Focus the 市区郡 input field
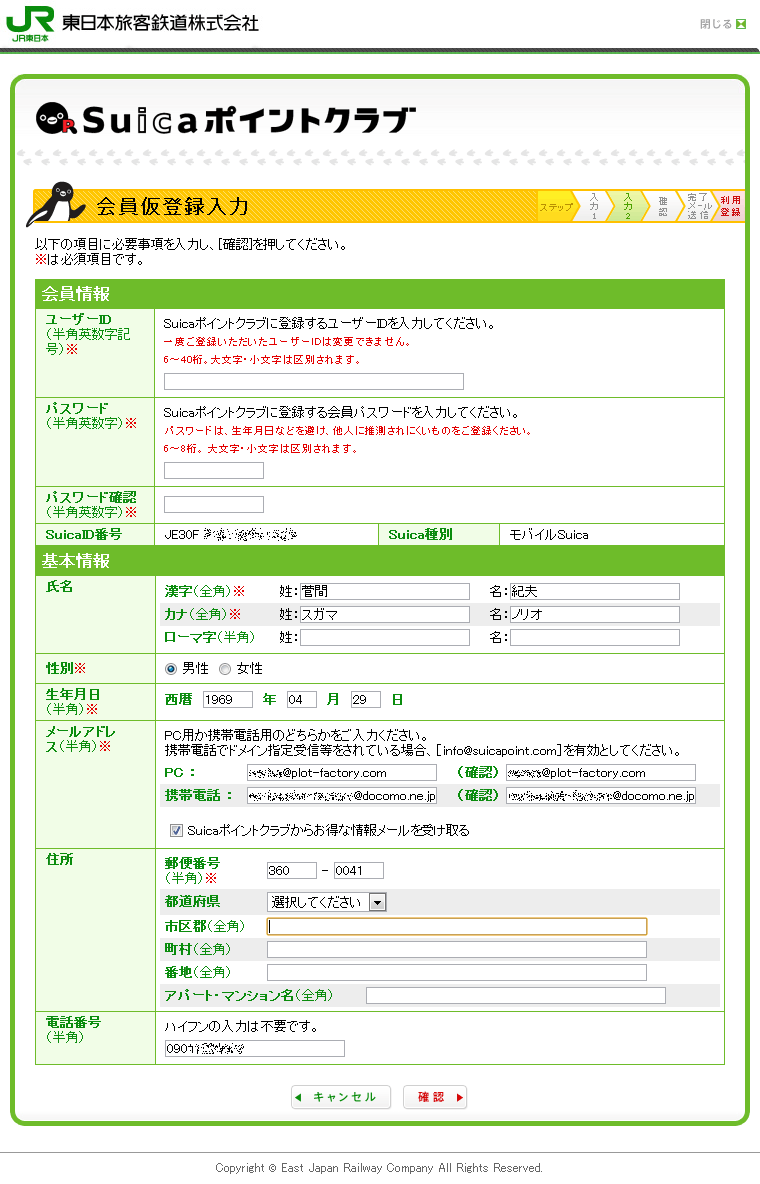Viewport: 760px width, 1184px height. (457, 927)
